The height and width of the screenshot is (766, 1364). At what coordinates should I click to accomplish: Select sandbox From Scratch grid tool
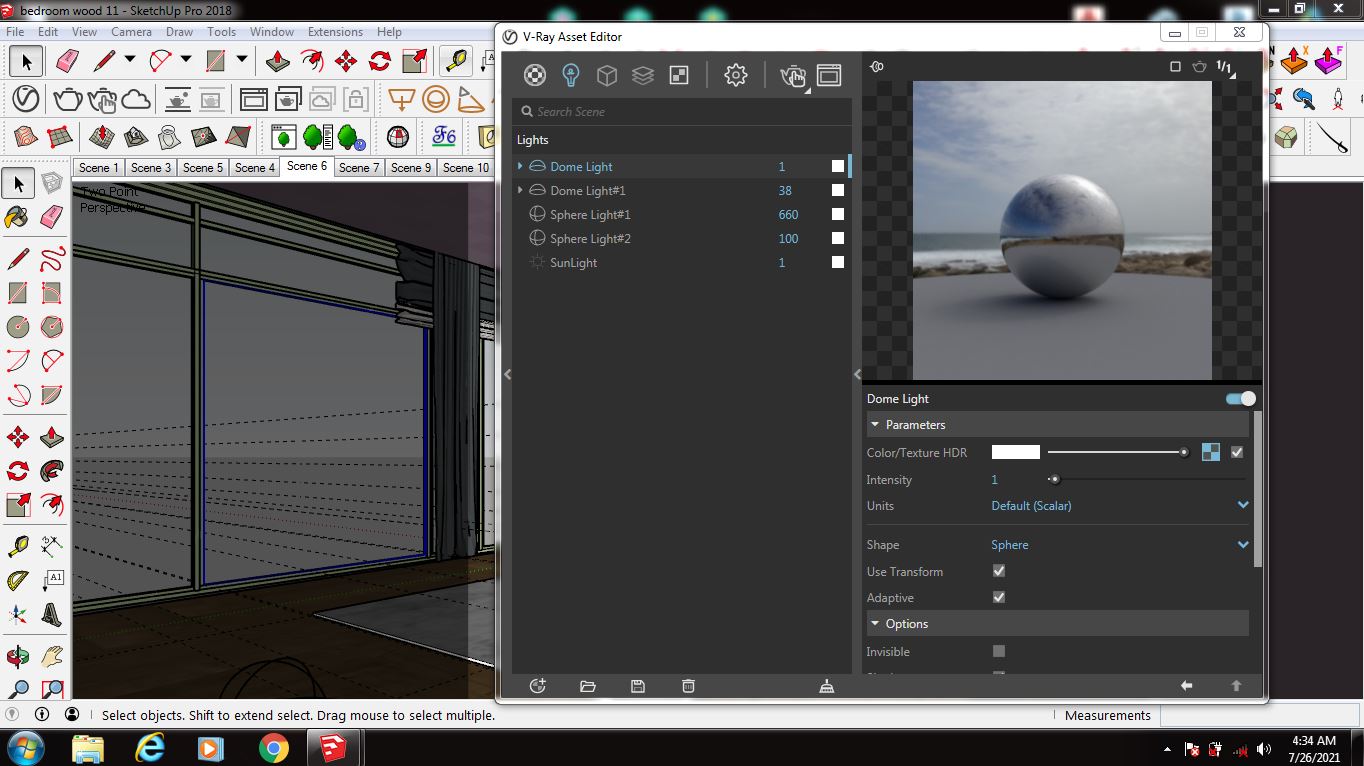[x=59, y=137]
